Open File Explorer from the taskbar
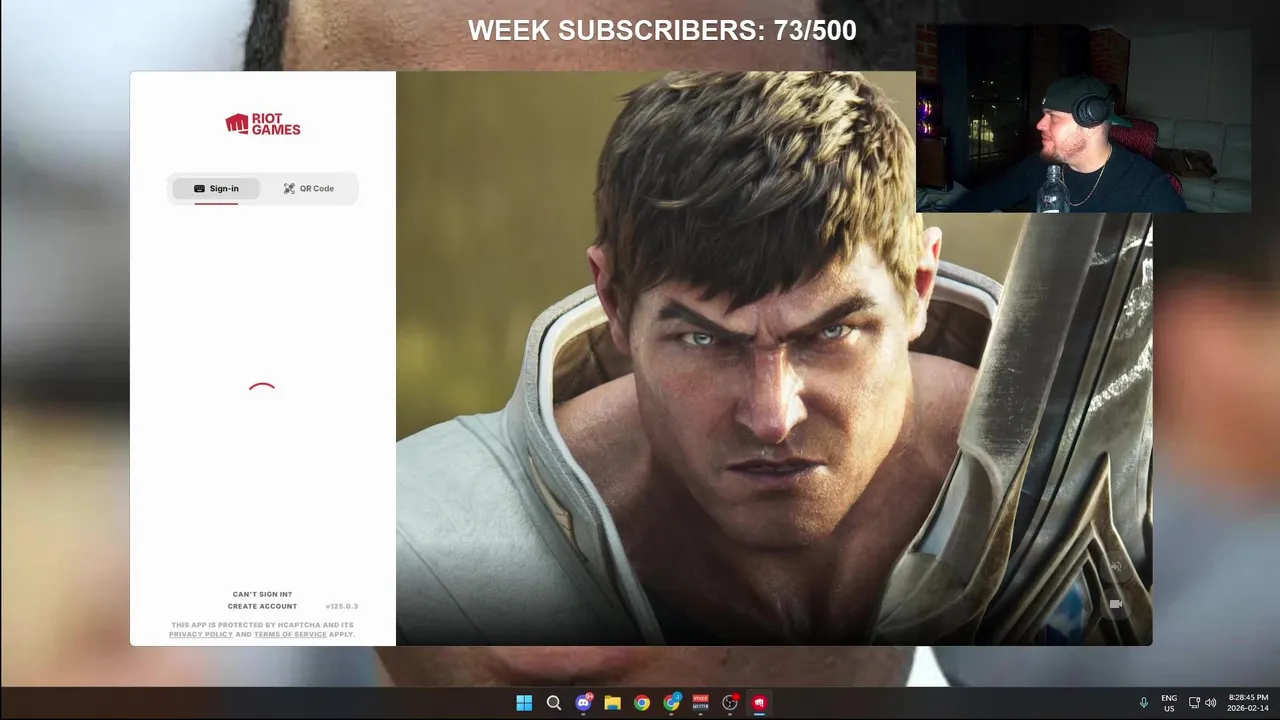The height and width of the screenshot is (720, 1280). pos(612,703)
